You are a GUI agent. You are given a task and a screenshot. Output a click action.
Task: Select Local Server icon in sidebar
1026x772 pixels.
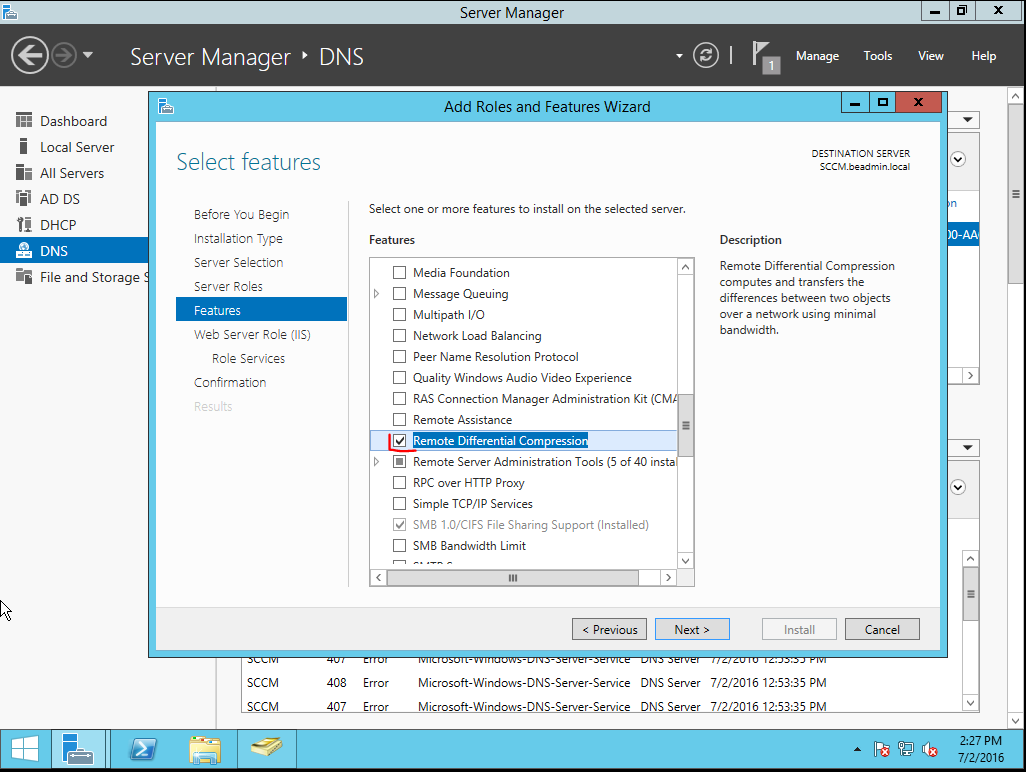coord(24,147)
